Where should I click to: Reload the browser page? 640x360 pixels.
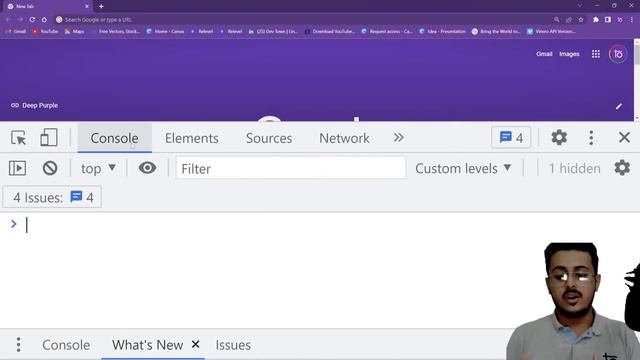32,20
